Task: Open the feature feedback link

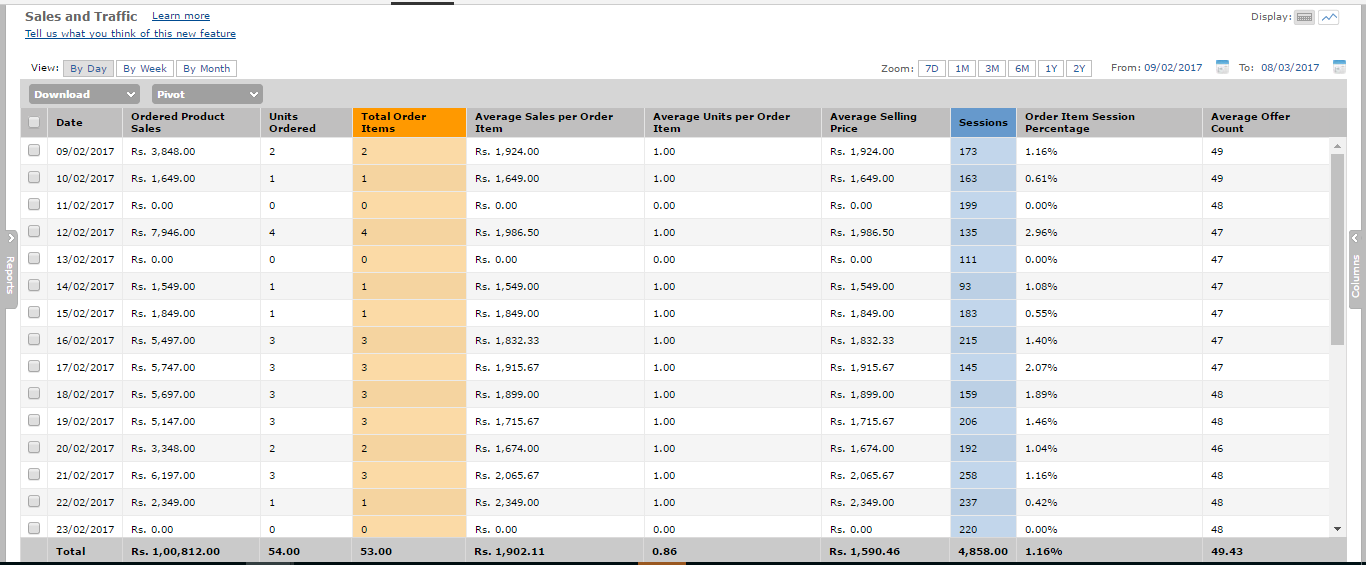Action: (x=130, y=34)
